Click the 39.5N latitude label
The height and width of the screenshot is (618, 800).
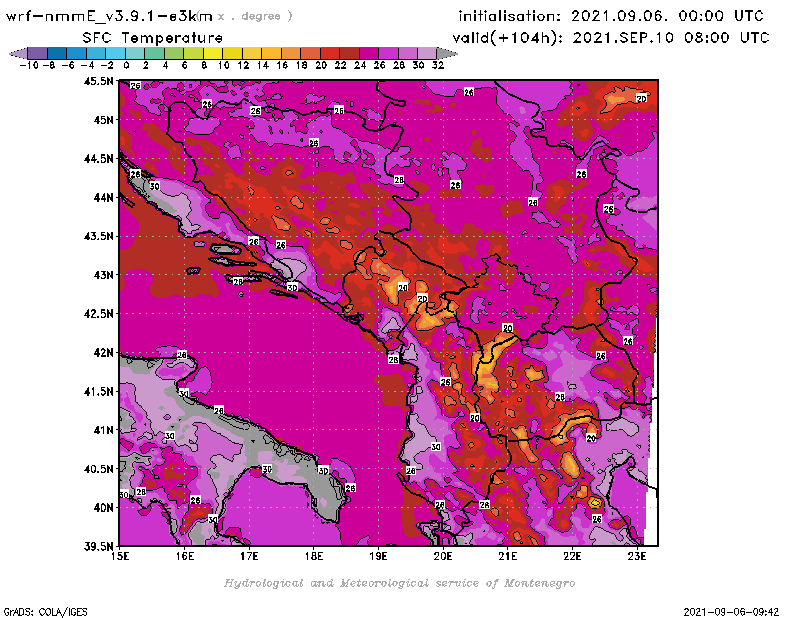pos(98,547)
